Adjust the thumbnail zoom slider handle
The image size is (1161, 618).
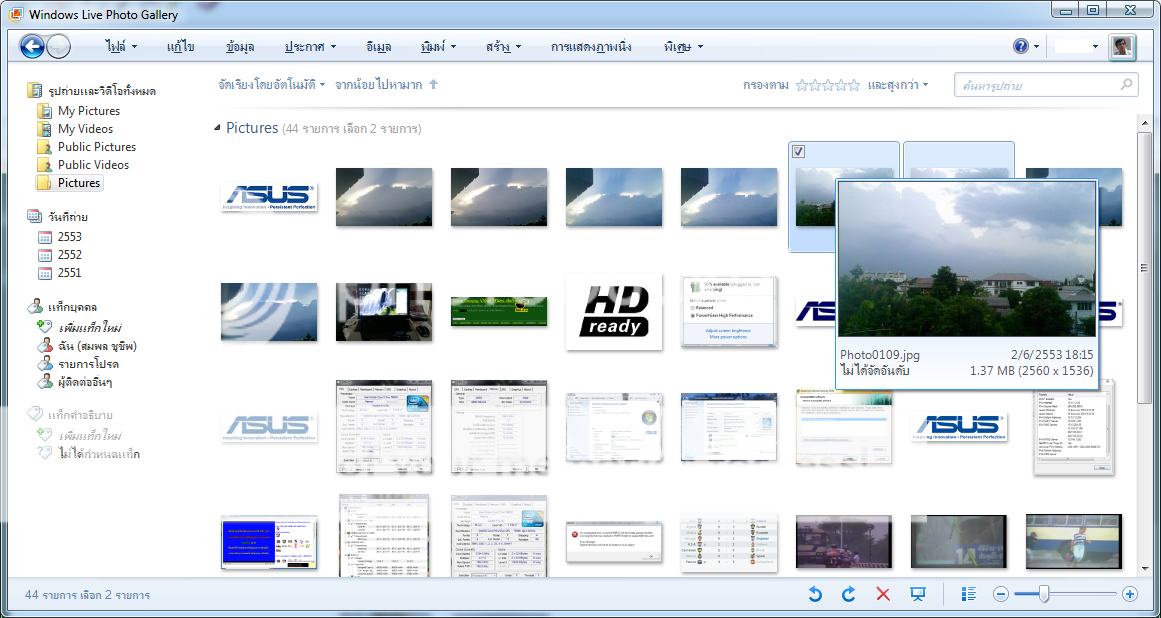[1043, 594]
